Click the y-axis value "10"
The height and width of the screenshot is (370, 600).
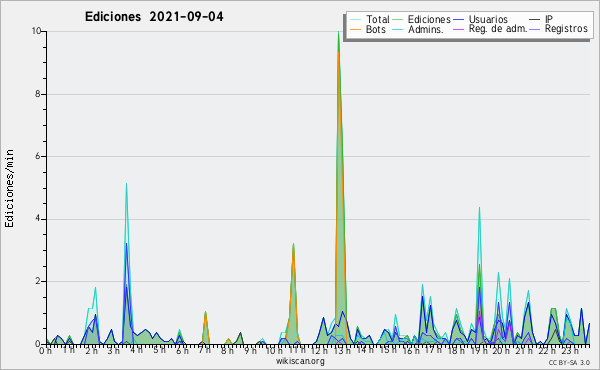coord(36,31)
